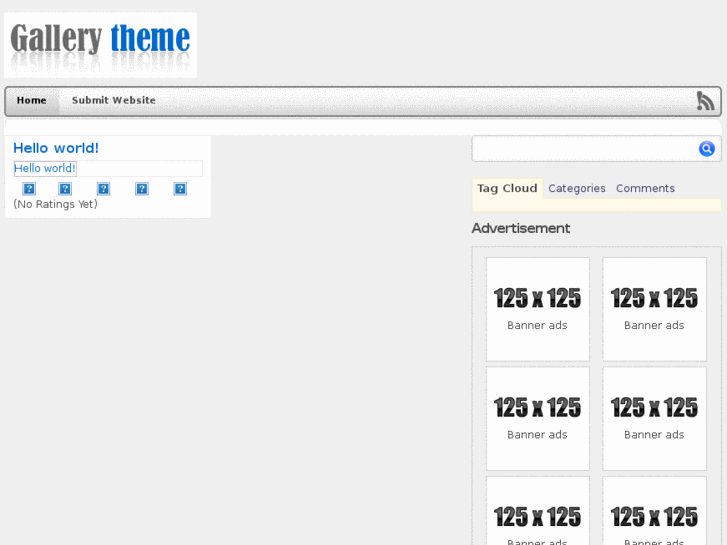This screenshot has width=727, height=545.
Task: Click the blue search magnifier button
Action: click(x=707, y=148)
